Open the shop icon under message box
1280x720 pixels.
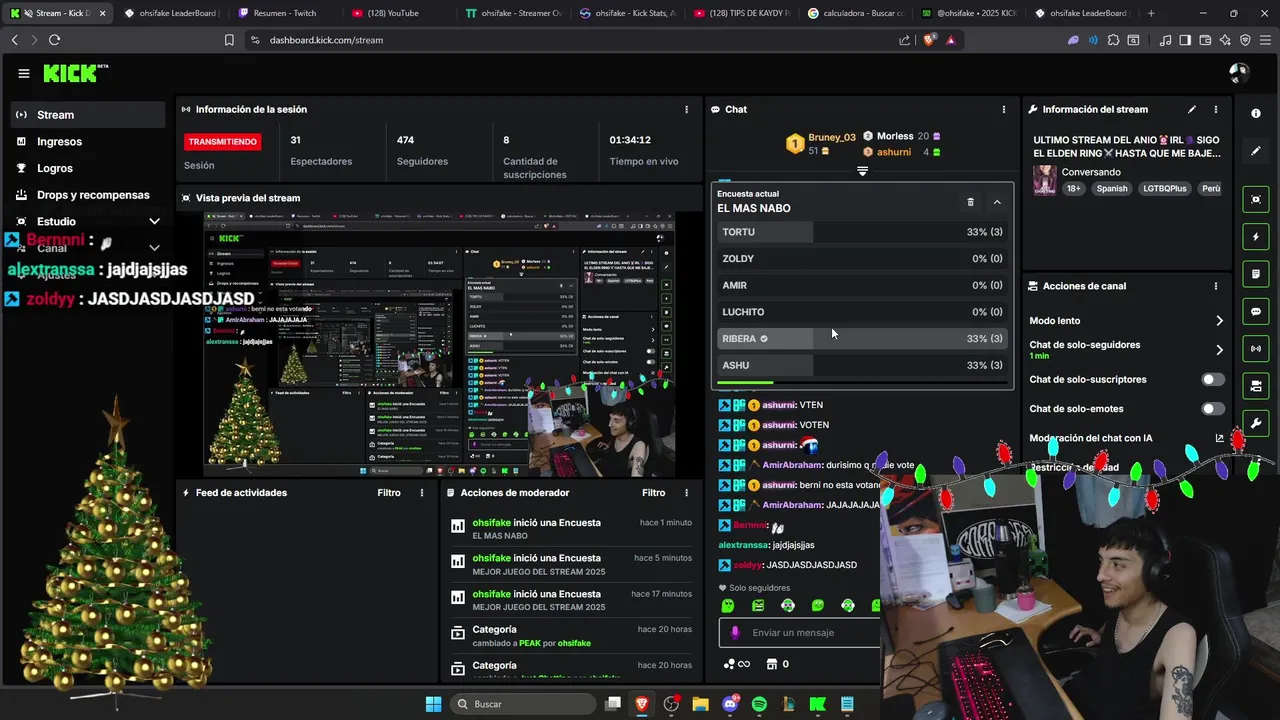pos(771,664)
